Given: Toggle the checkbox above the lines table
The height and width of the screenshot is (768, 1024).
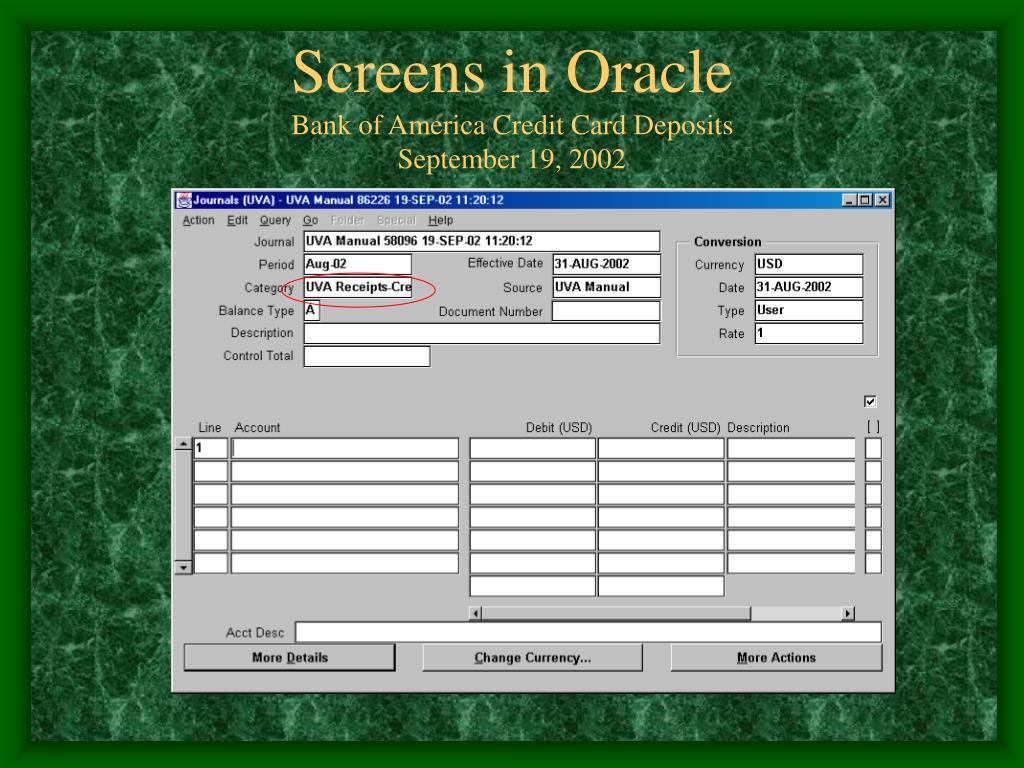Looking at the screenshot, I should (x=870, y=401).
